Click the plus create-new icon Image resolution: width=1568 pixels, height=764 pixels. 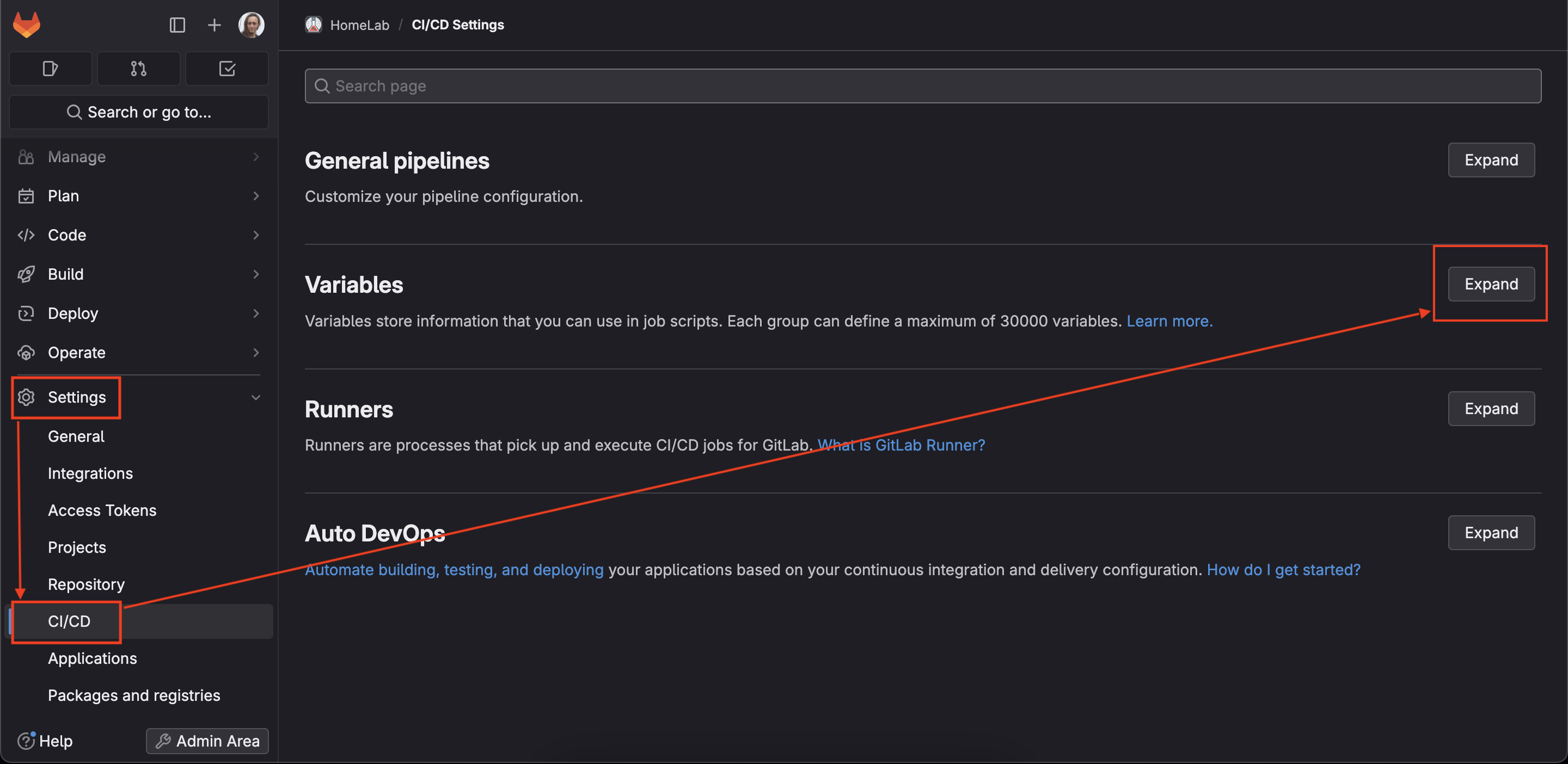click(213, 25)
